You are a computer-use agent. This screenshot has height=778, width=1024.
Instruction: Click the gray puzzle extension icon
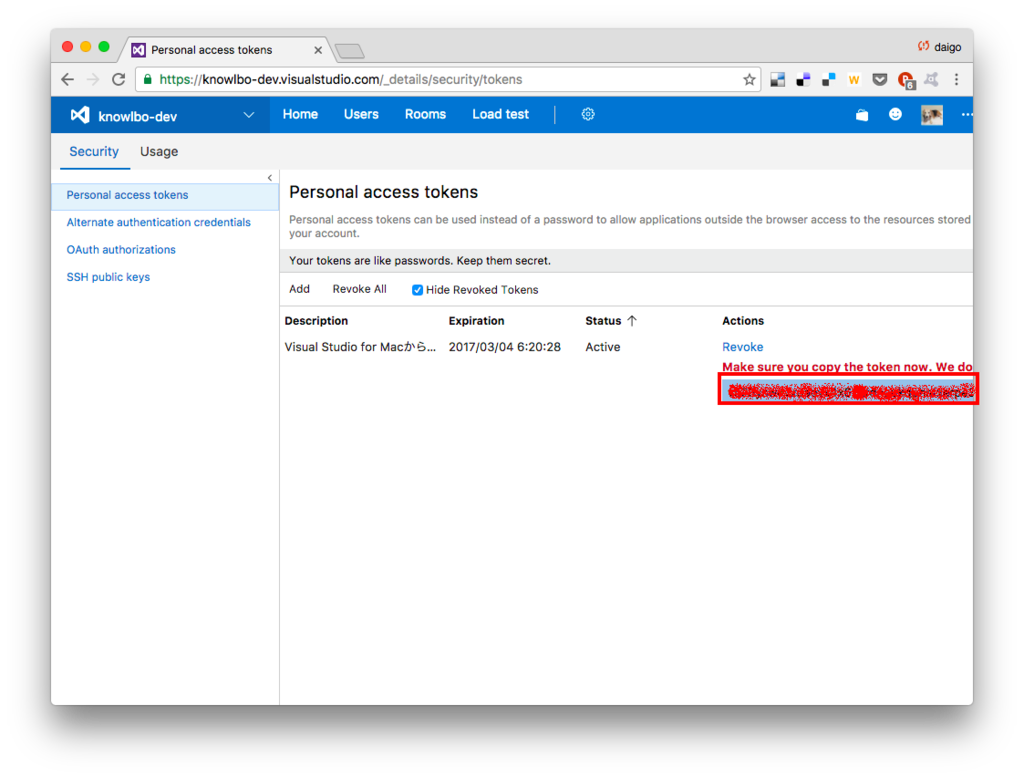[931, 80]
